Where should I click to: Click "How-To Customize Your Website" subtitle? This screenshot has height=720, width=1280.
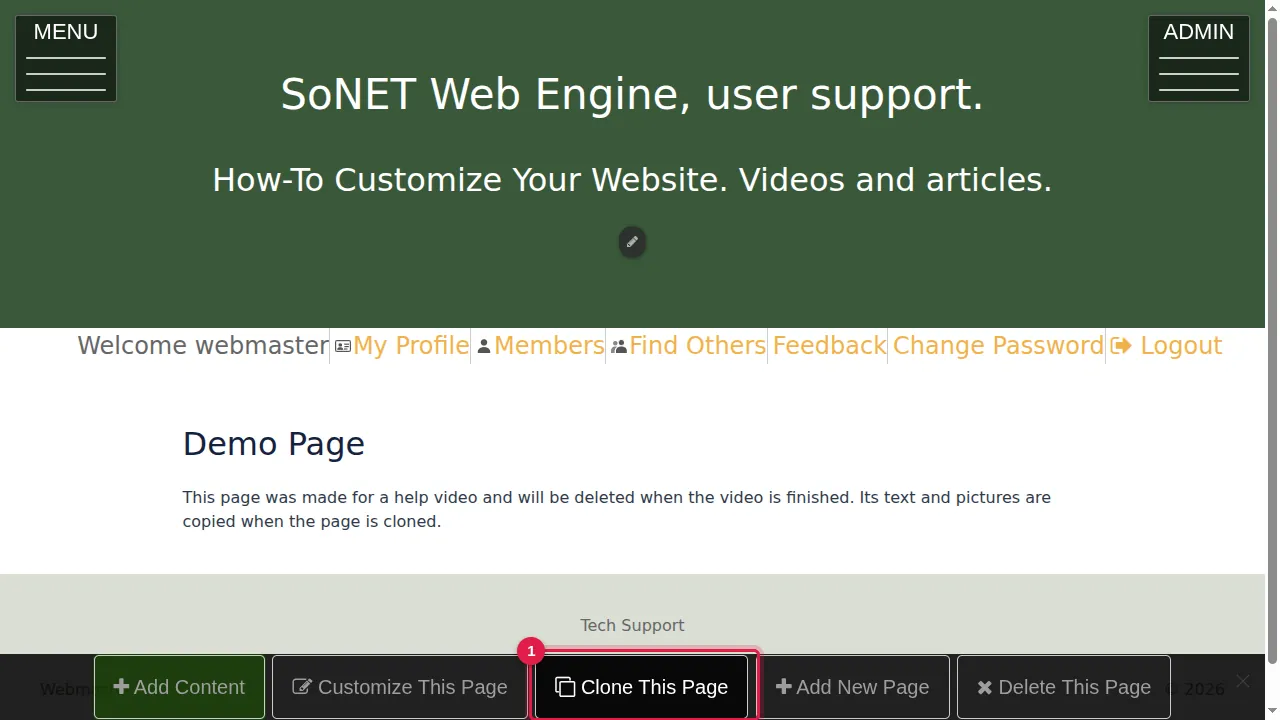point(632,180)
